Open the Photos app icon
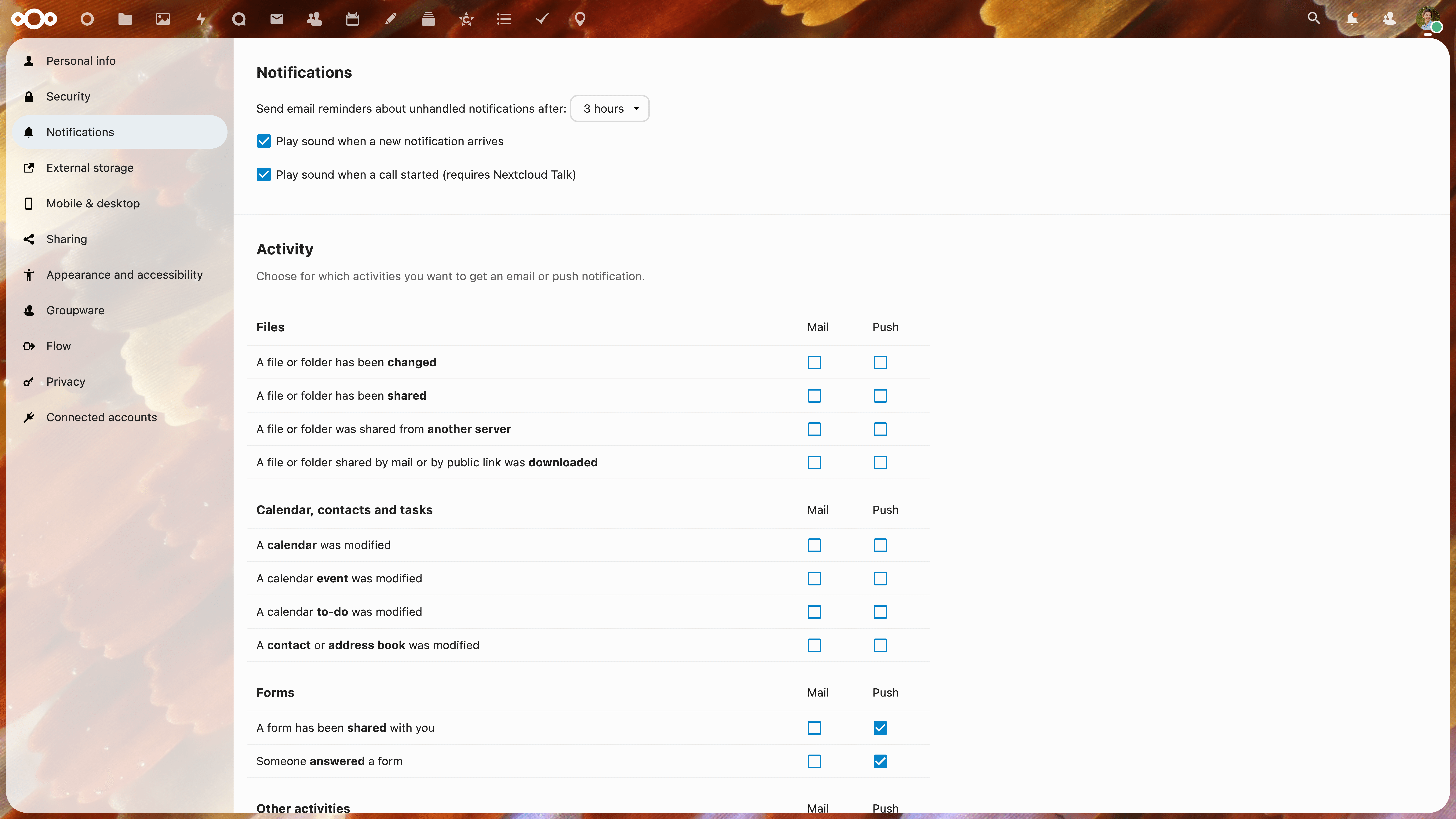The image size is (1456, 819). coord(163,19)
